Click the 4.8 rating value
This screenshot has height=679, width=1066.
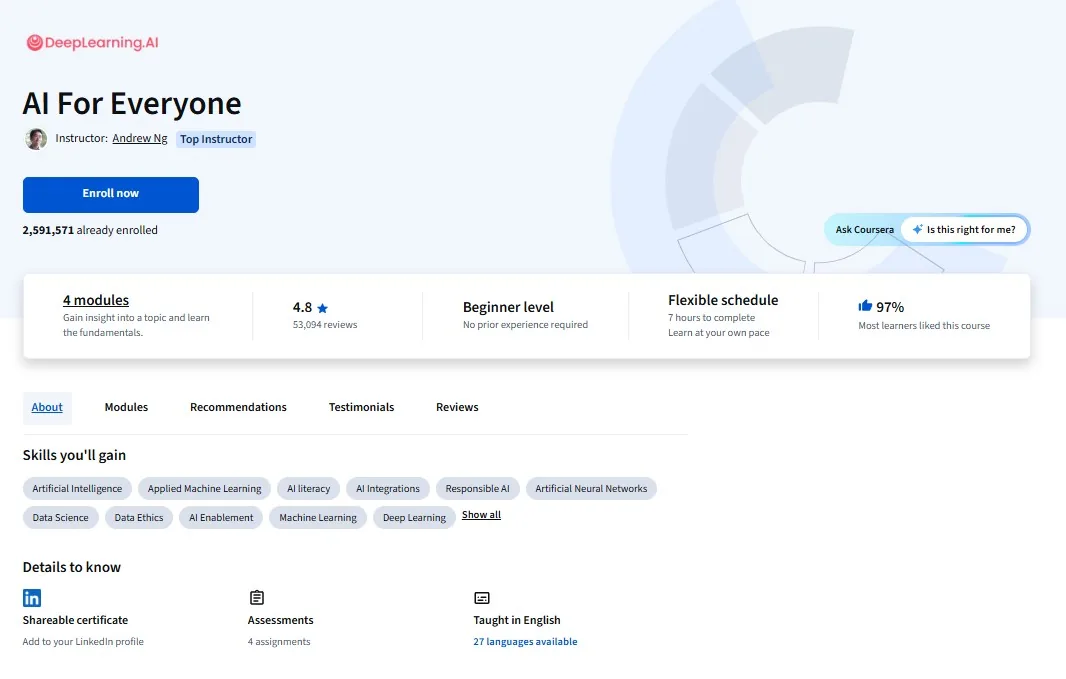302,307
